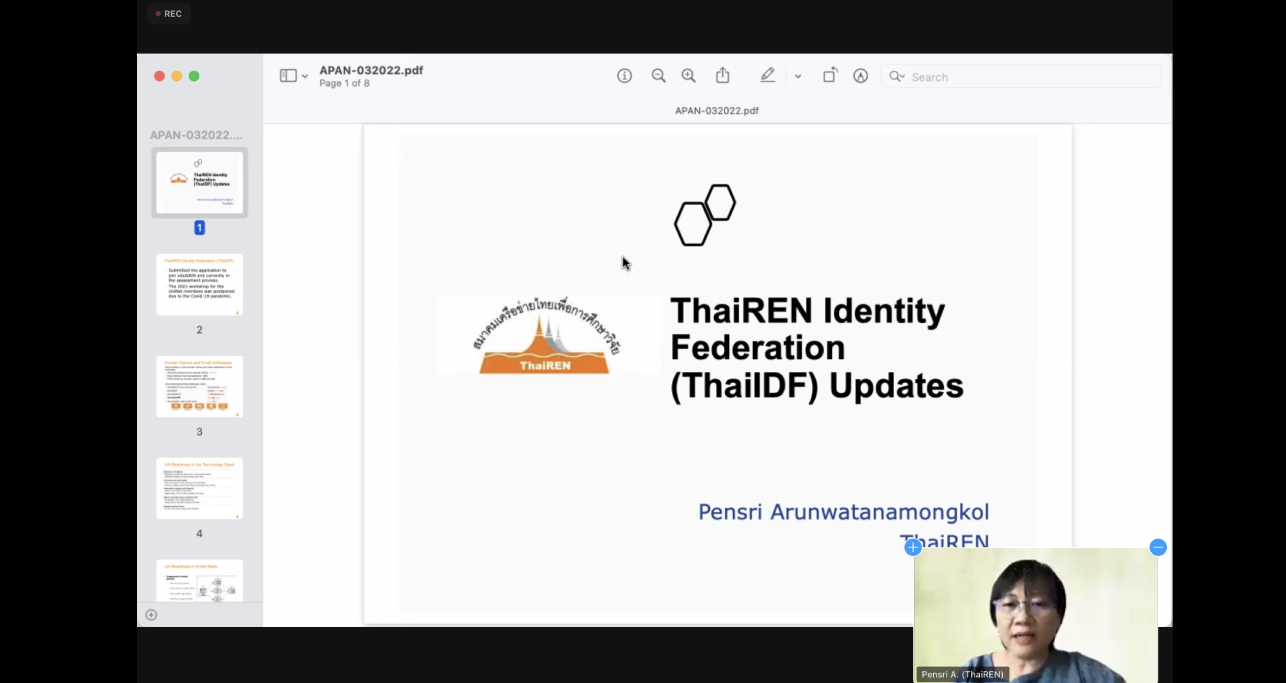This screenshot has width=1286, height=683.
Task: Click the Search field in the toolbar
Action: coord(1021,77)
